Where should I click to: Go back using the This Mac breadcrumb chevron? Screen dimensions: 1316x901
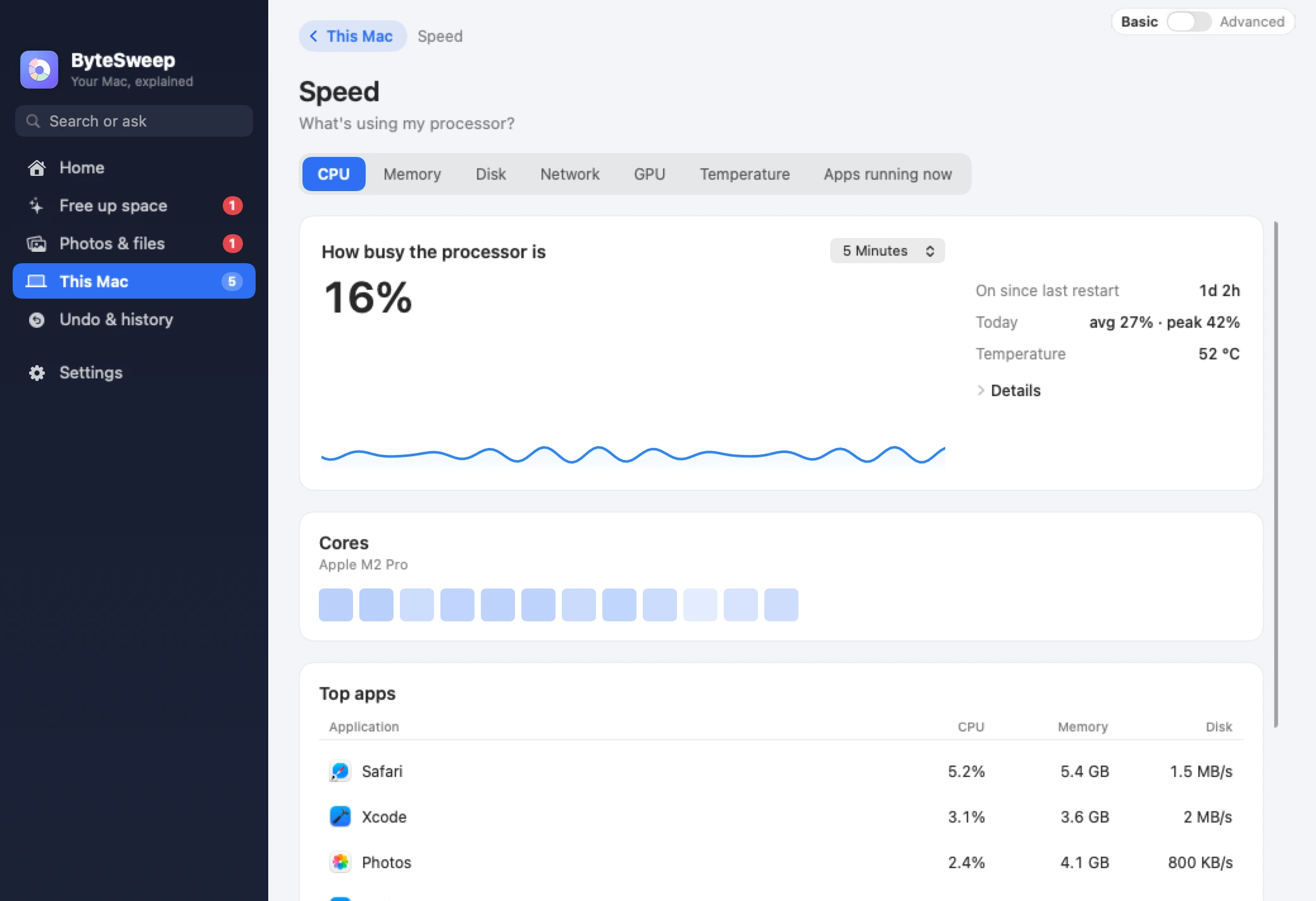(313, 36)
